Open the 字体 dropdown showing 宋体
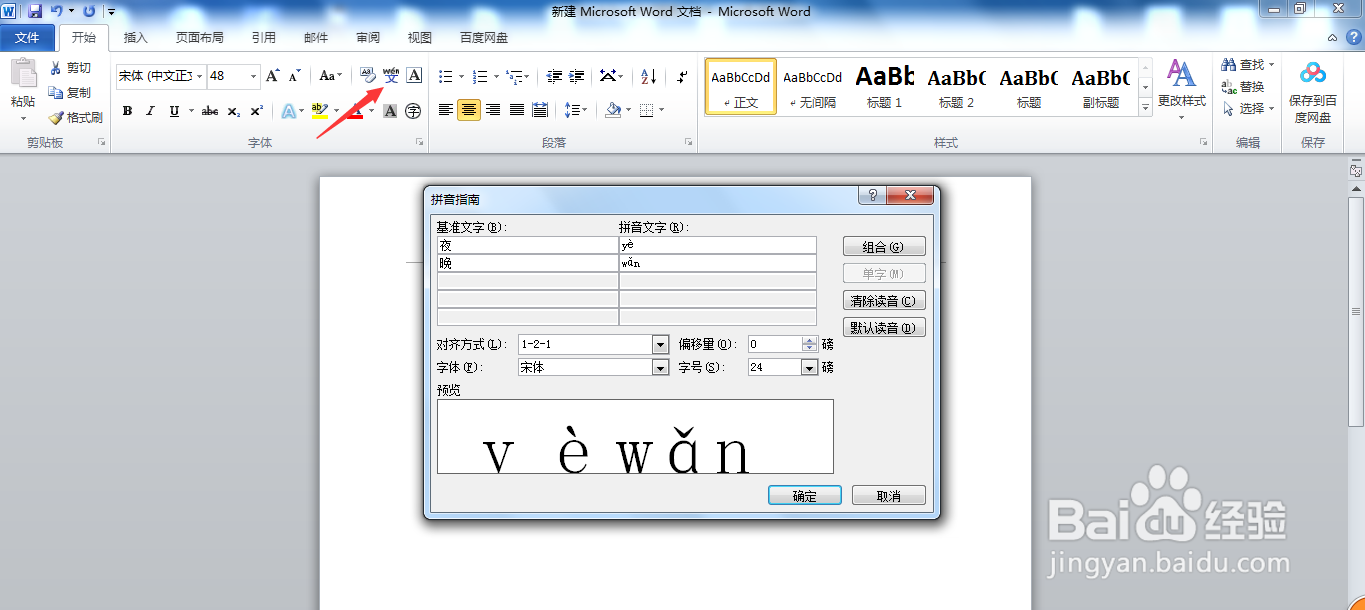This screenshot has width=1365, height=610. pos(659,367)
